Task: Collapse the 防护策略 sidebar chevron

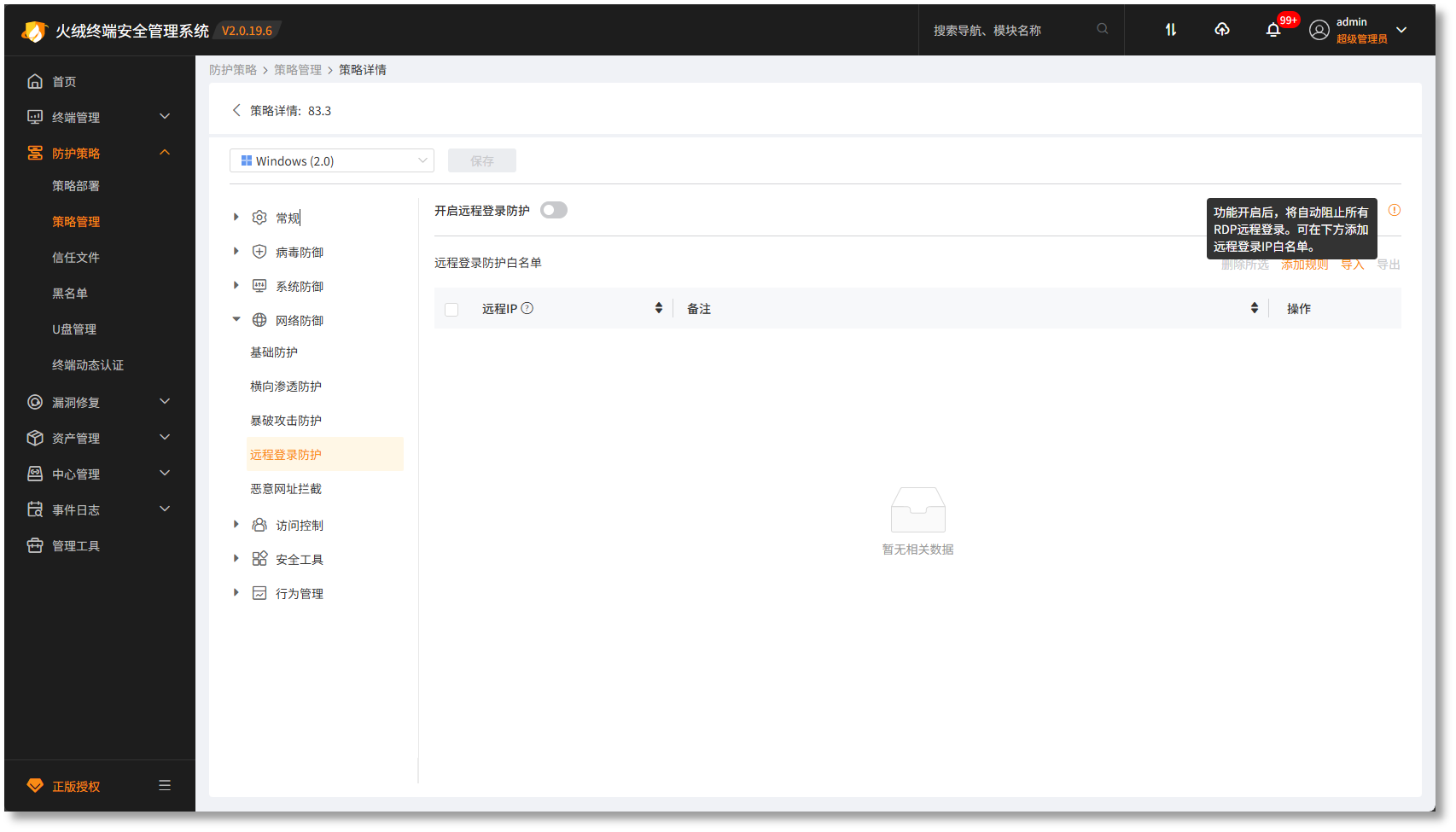Action: pos(165,153)
